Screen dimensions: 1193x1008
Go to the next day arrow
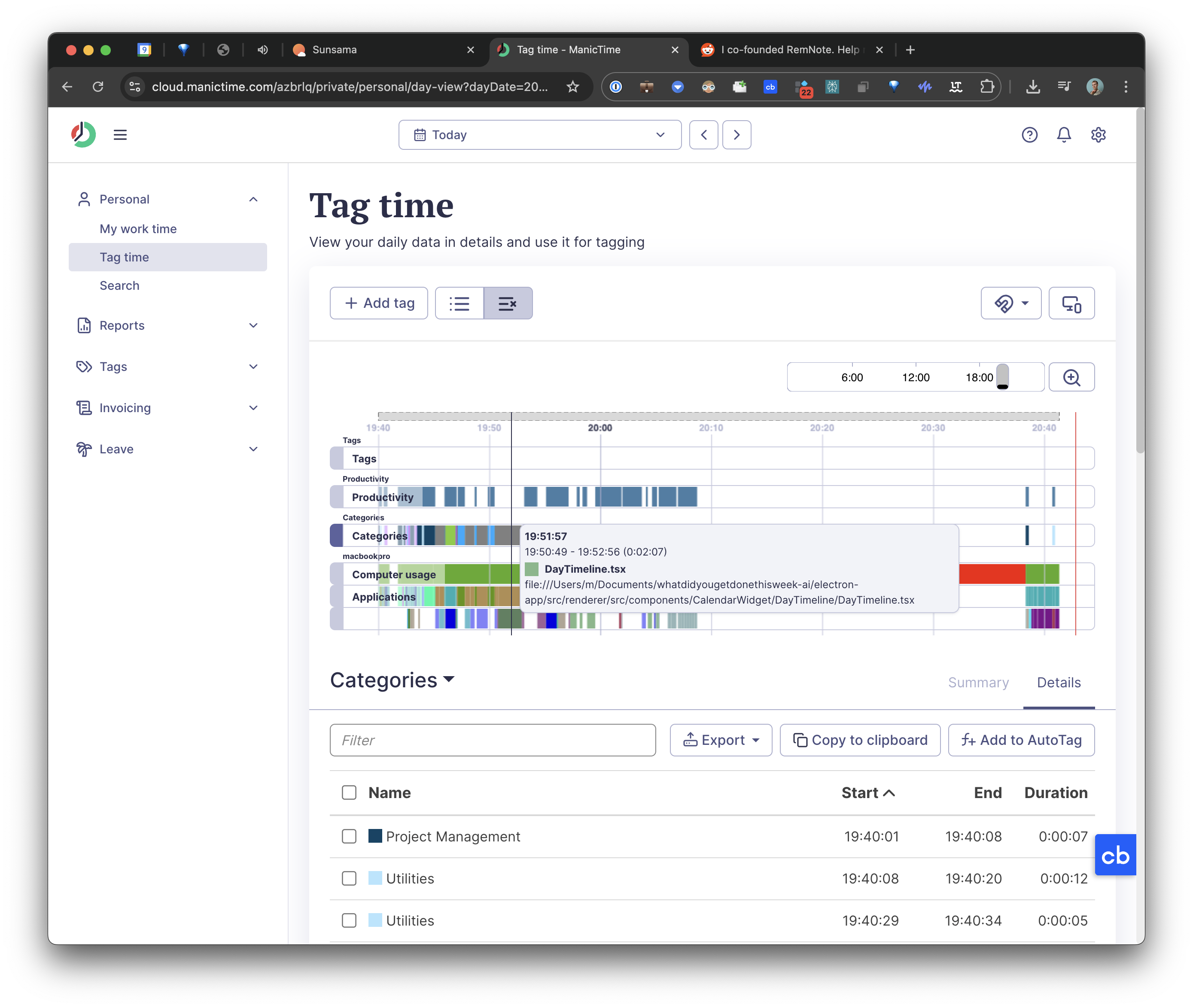(736, 135)
